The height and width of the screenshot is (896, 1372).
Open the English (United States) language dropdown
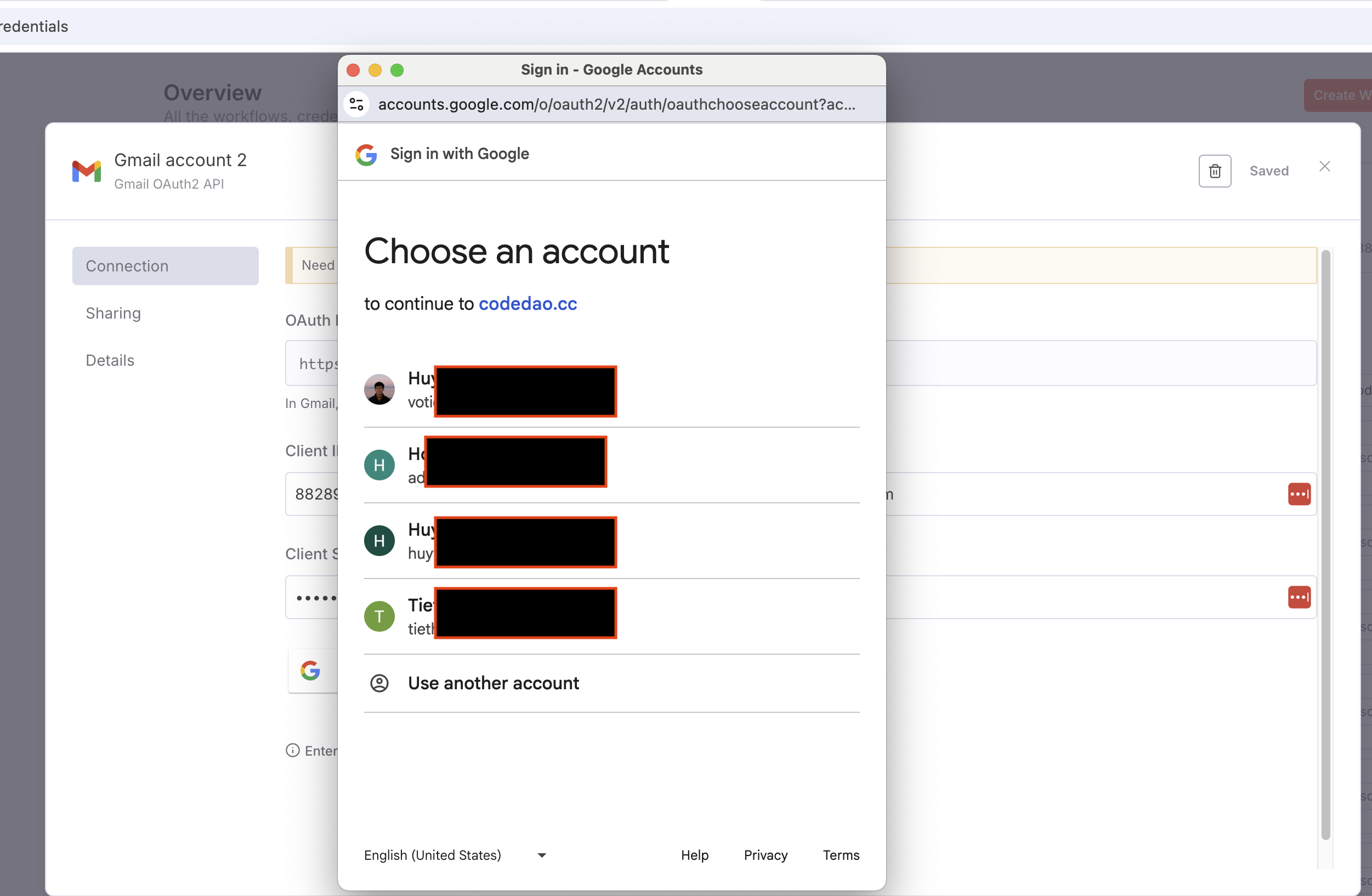[x=455, y=855]
